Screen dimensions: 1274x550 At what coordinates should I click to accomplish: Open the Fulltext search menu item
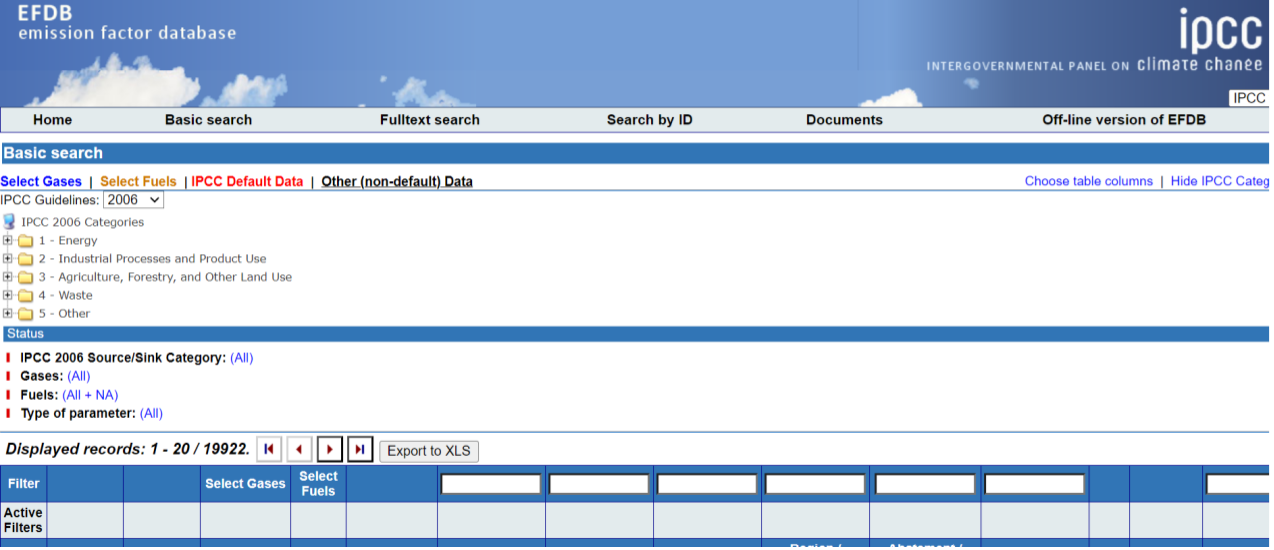coord(430,120)
